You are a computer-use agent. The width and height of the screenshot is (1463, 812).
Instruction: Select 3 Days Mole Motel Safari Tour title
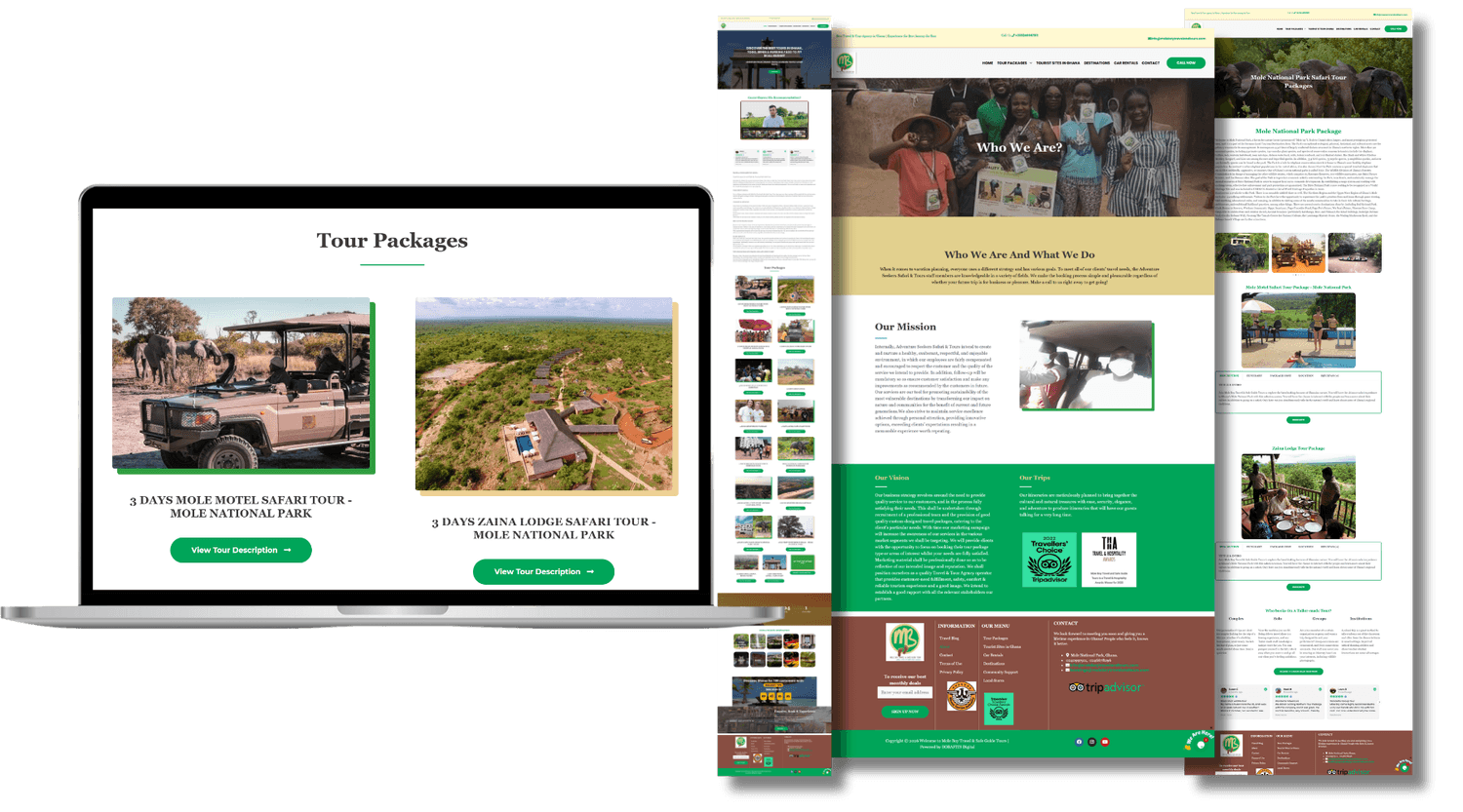[x=241, y=506]
